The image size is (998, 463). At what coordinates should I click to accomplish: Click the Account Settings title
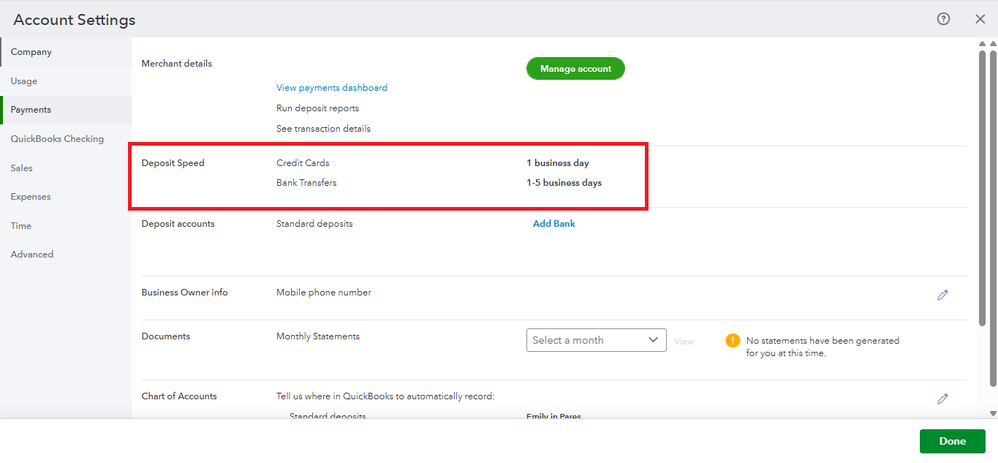(x=74, y=20)
